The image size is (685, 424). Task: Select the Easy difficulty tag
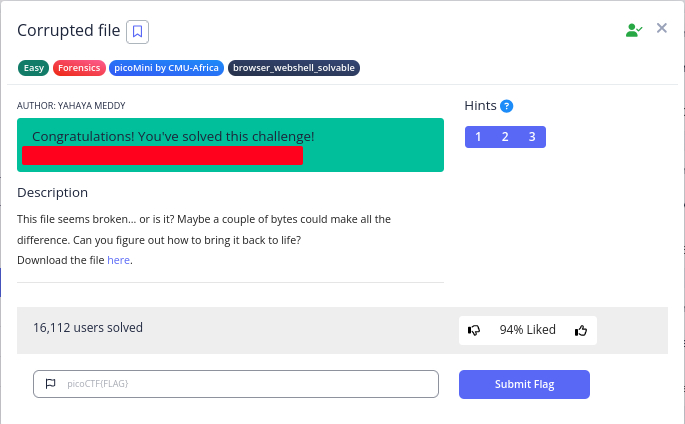point(33,68)
